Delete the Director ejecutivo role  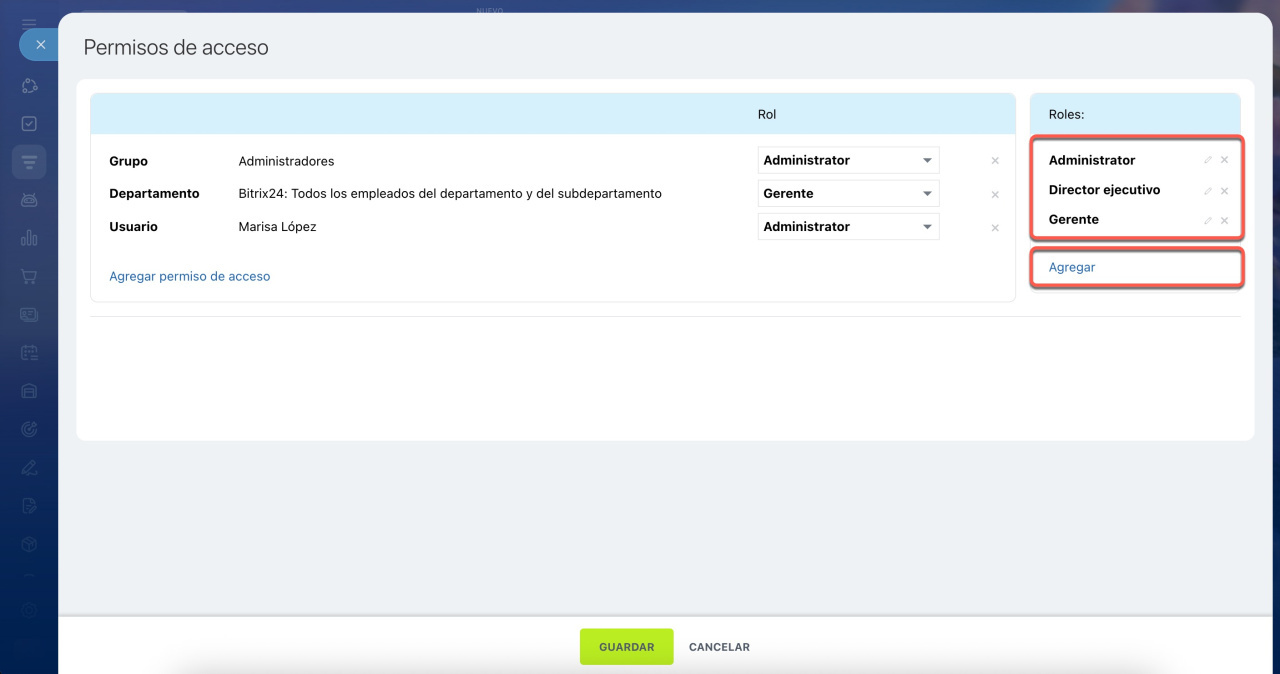coord(1224,190)
